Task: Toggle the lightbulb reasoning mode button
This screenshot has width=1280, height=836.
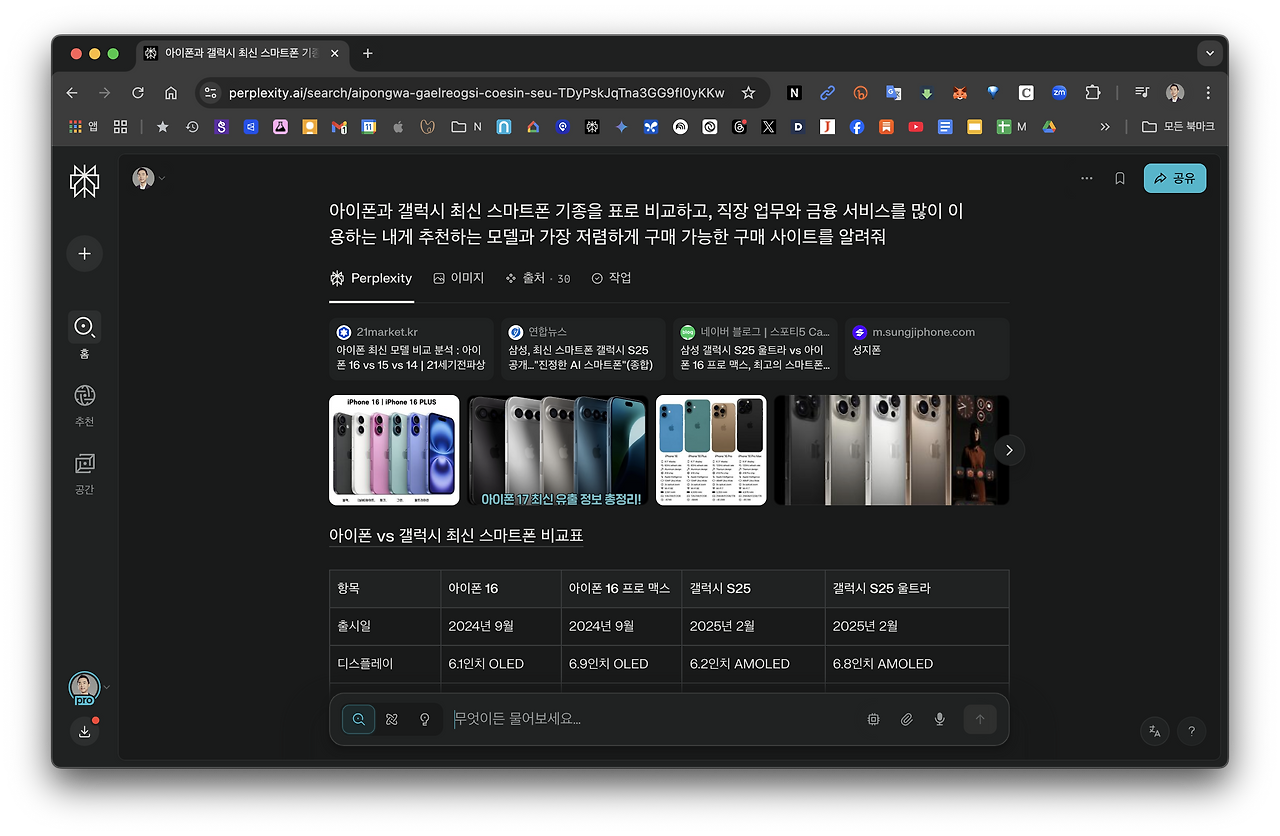Action: (423, 719)
